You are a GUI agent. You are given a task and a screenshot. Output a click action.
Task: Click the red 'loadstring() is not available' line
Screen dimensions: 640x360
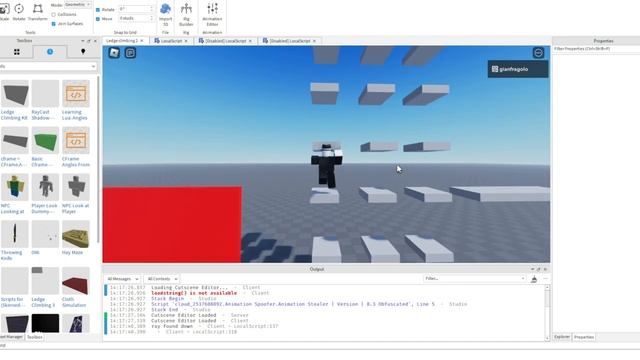pyautogui.click(x=194, y=293)
